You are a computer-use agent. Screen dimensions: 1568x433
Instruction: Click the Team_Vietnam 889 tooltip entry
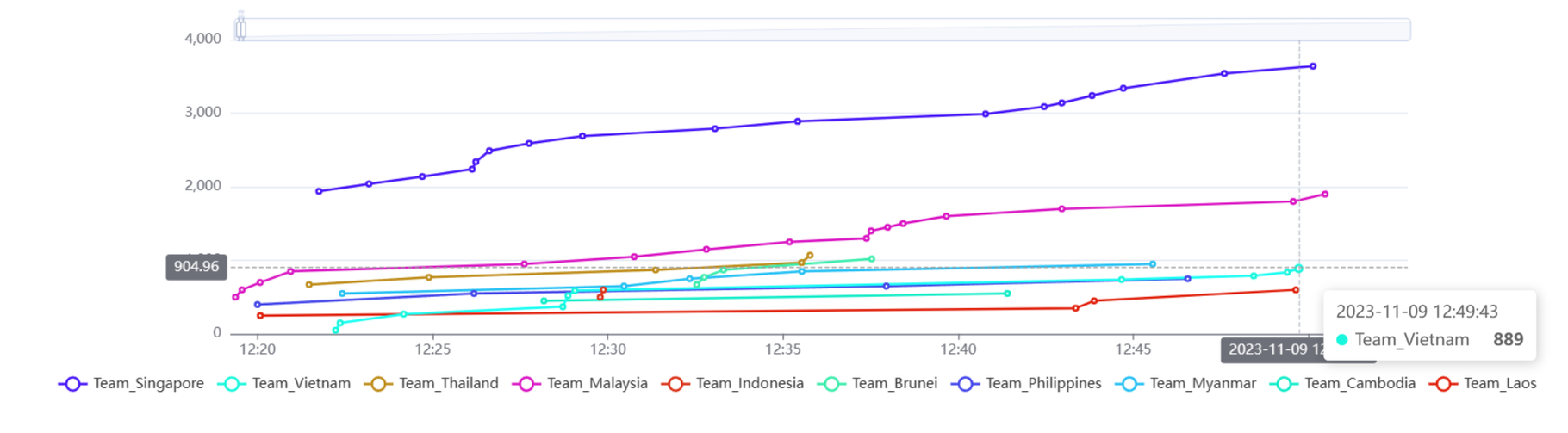pos(1429,340)
